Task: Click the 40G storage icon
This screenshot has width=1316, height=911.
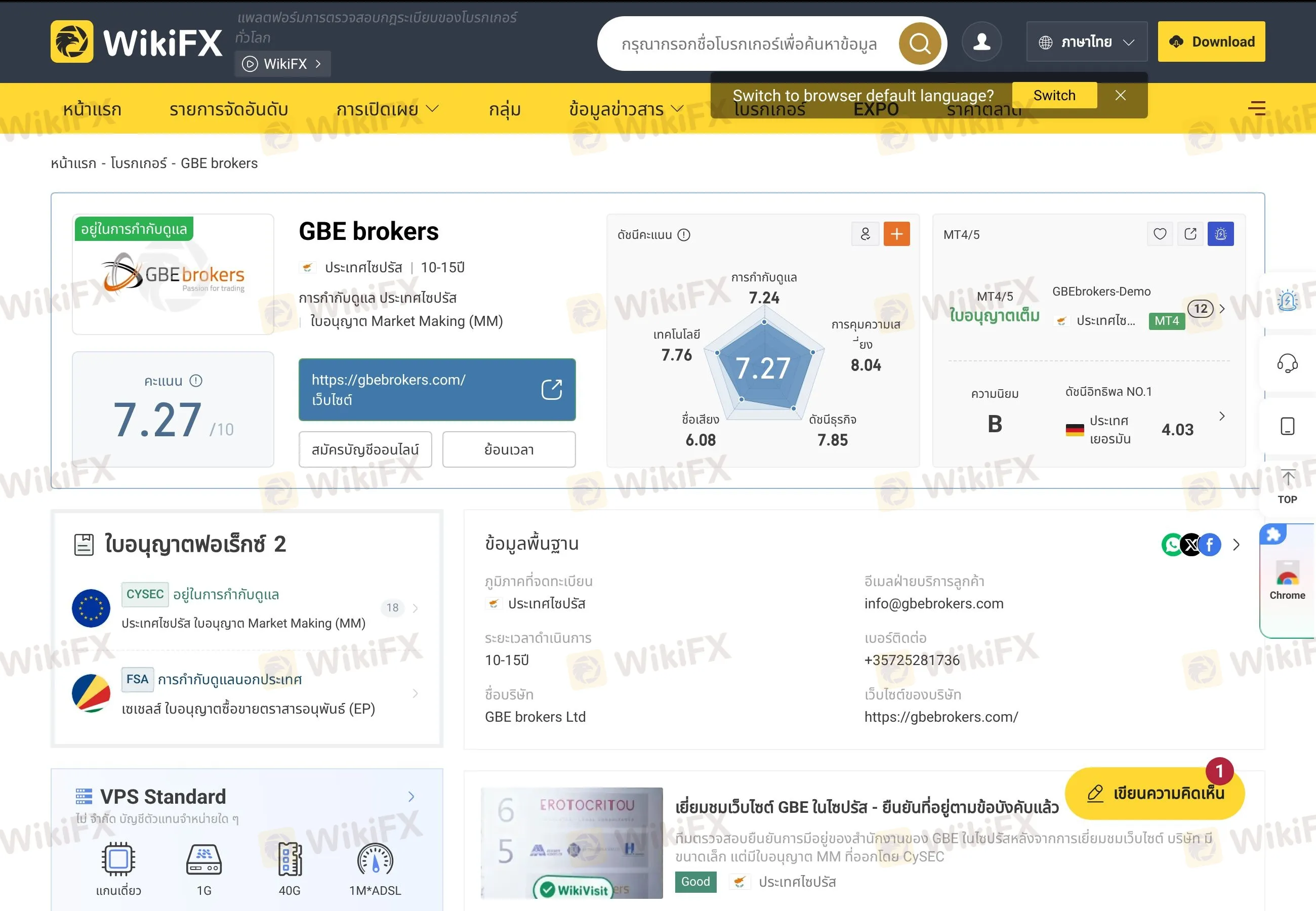Action: pos(290,859)
